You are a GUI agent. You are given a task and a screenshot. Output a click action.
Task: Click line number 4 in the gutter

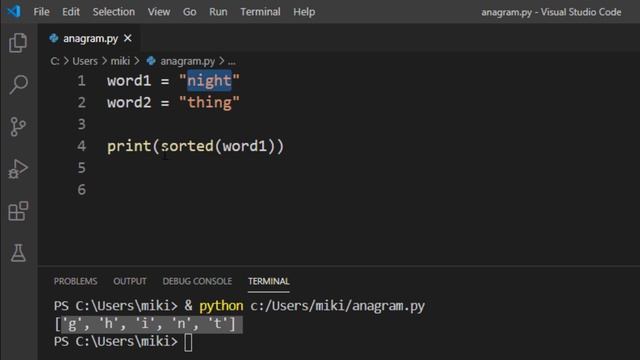click(82, 146)
